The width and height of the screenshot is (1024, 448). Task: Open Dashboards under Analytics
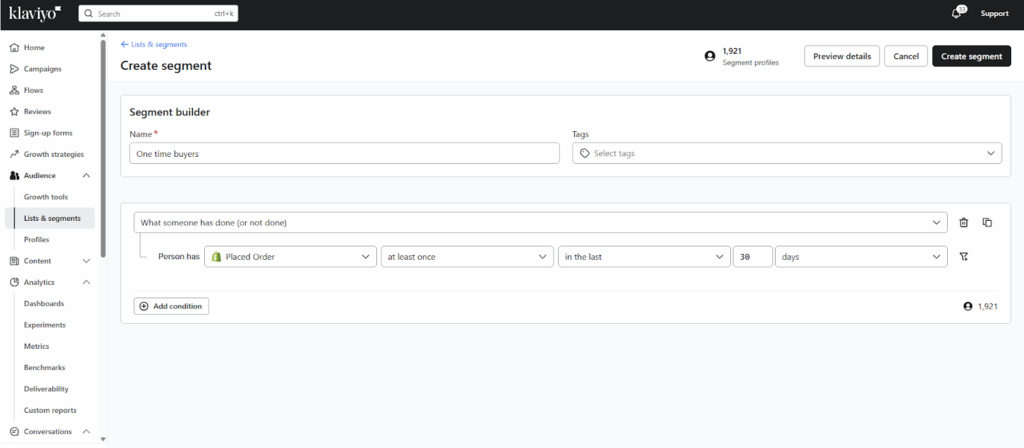click(x=44, y=304)
